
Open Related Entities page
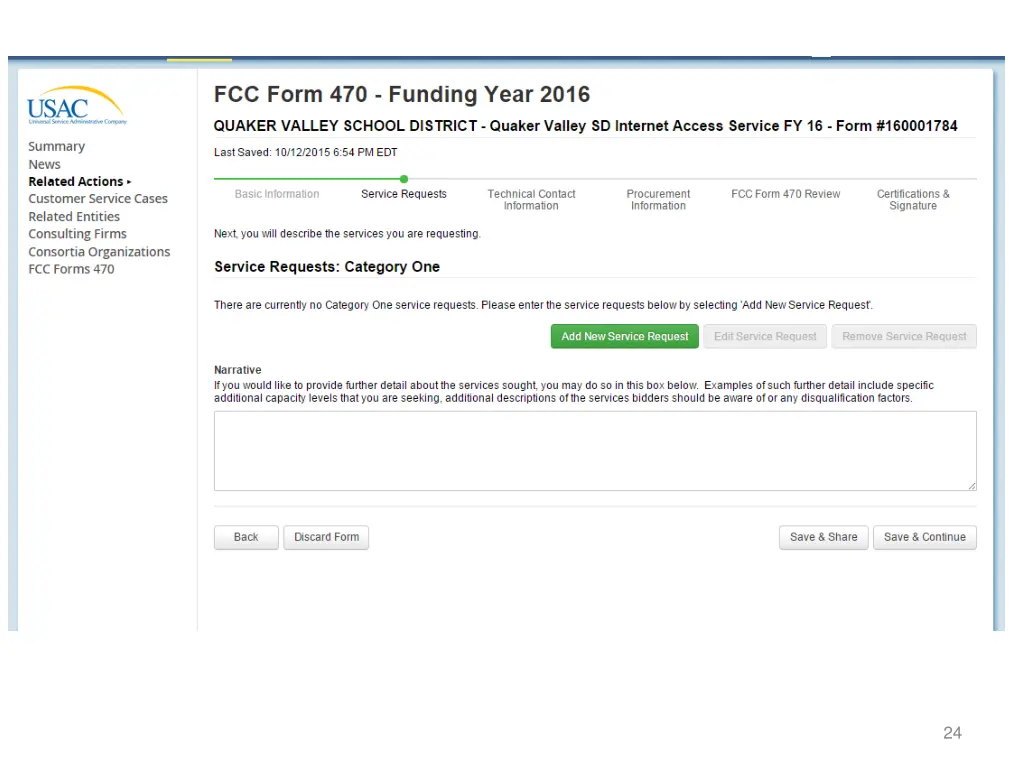click(x=74, y=216)
